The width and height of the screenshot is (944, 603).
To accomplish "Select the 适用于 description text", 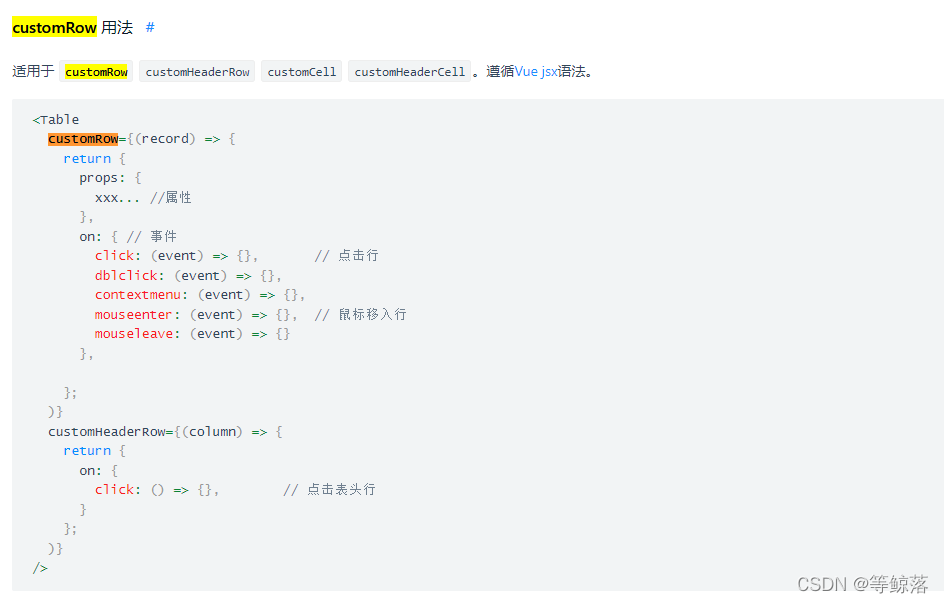I will (x=33, y=71).
